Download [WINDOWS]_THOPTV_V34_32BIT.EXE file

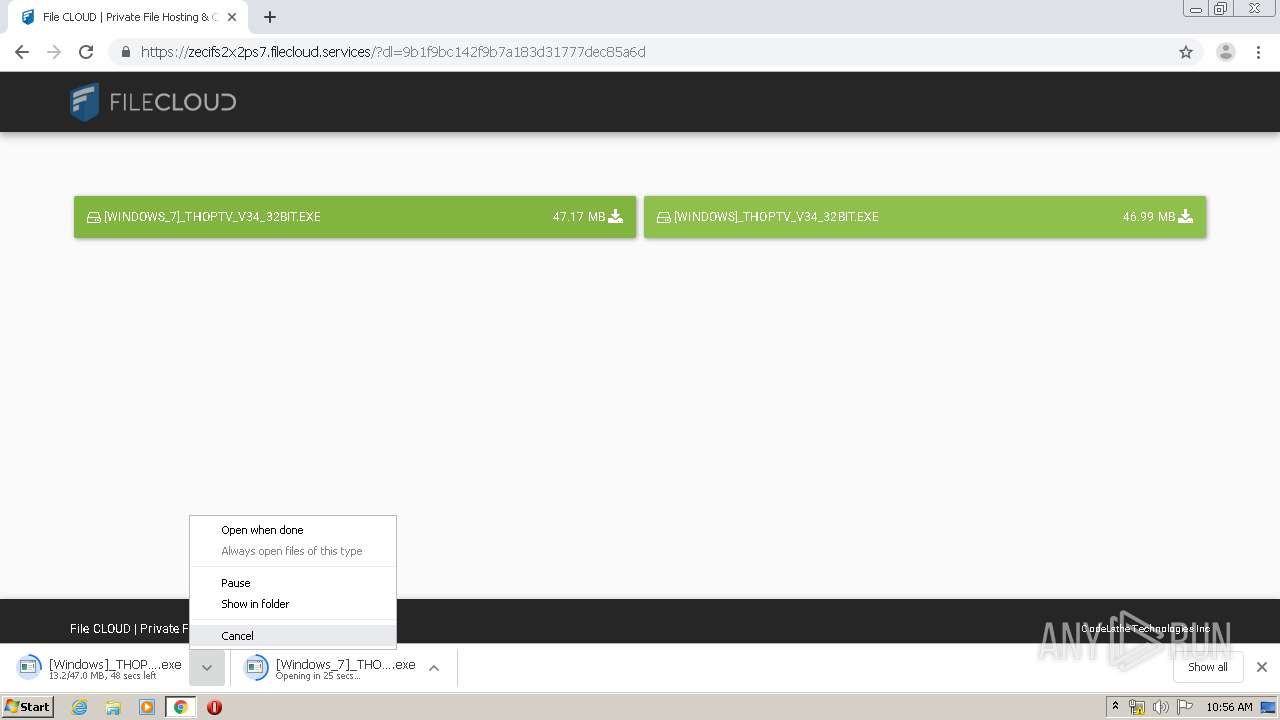[x=925, y=217]
